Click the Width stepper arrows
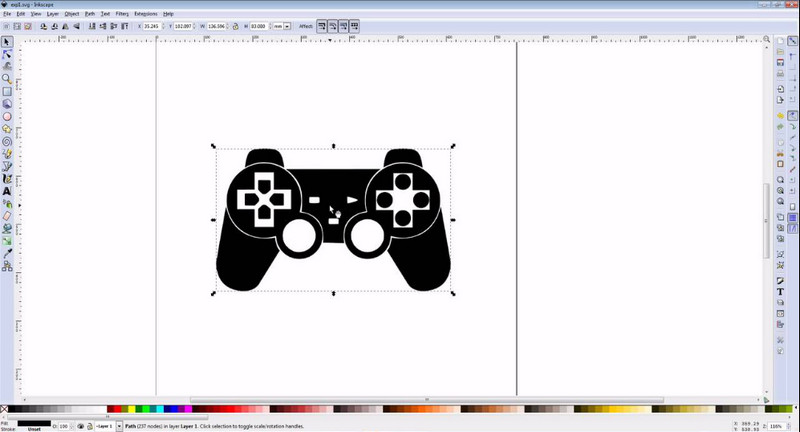 [x=228, y=26]
